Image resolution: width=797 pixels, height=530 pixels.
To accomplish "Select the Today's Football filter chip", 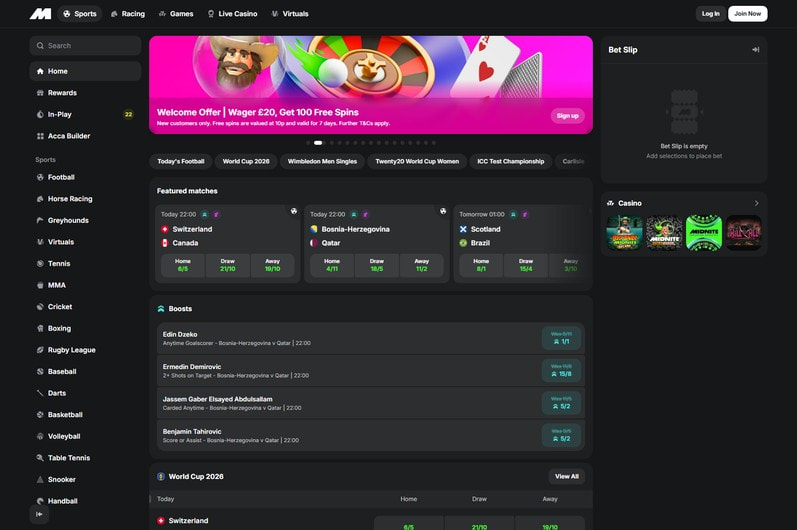I will (x=180, y=162).
